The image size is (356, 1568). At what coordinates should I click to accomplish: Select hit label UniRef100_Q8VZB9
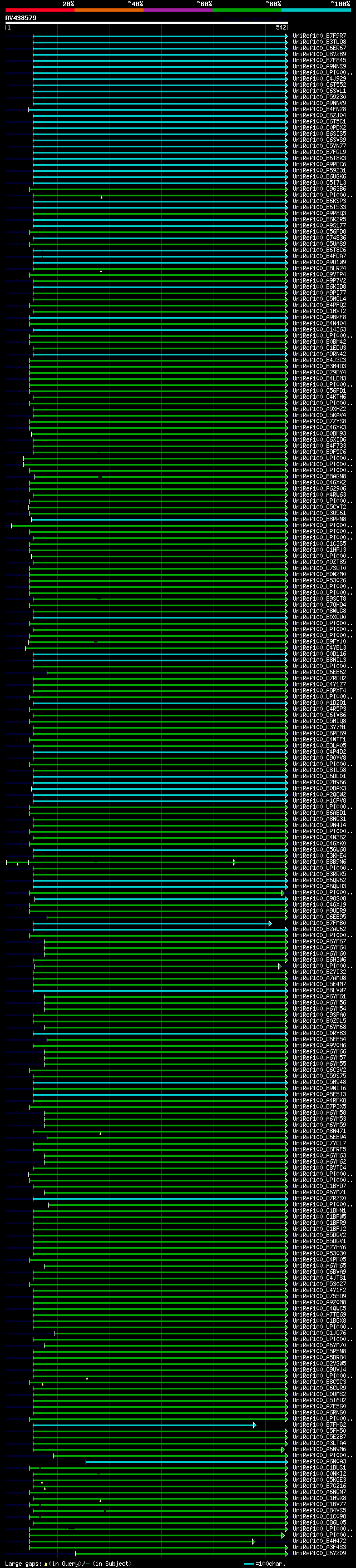(x=319, y=54)
